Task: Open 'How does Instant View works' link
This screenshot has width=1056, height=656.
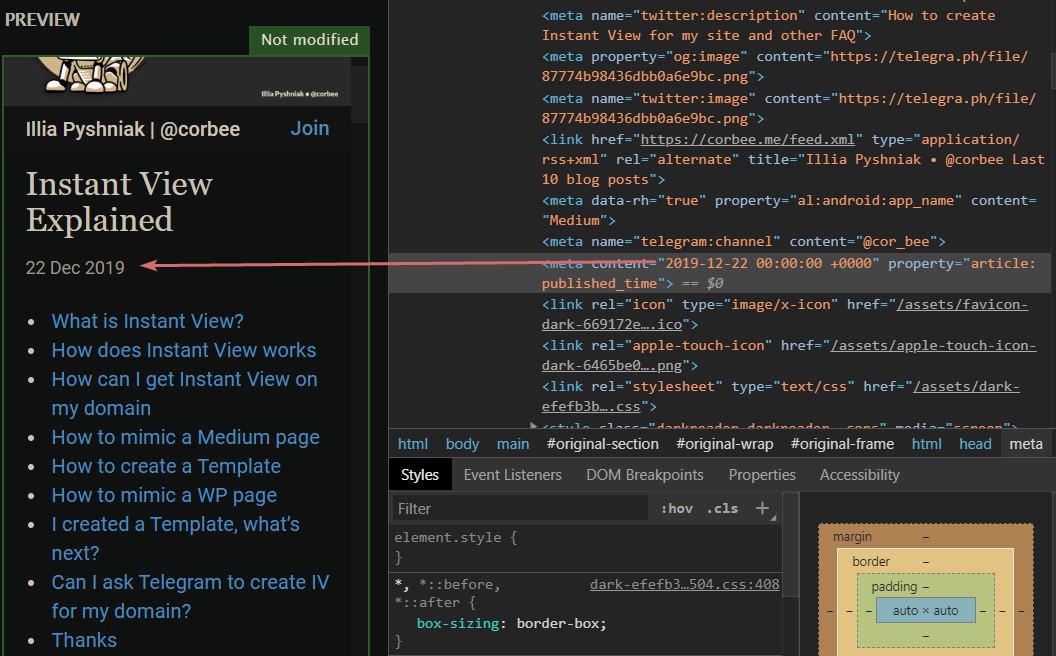Action: pyautogui.click(x=184, y=350)
